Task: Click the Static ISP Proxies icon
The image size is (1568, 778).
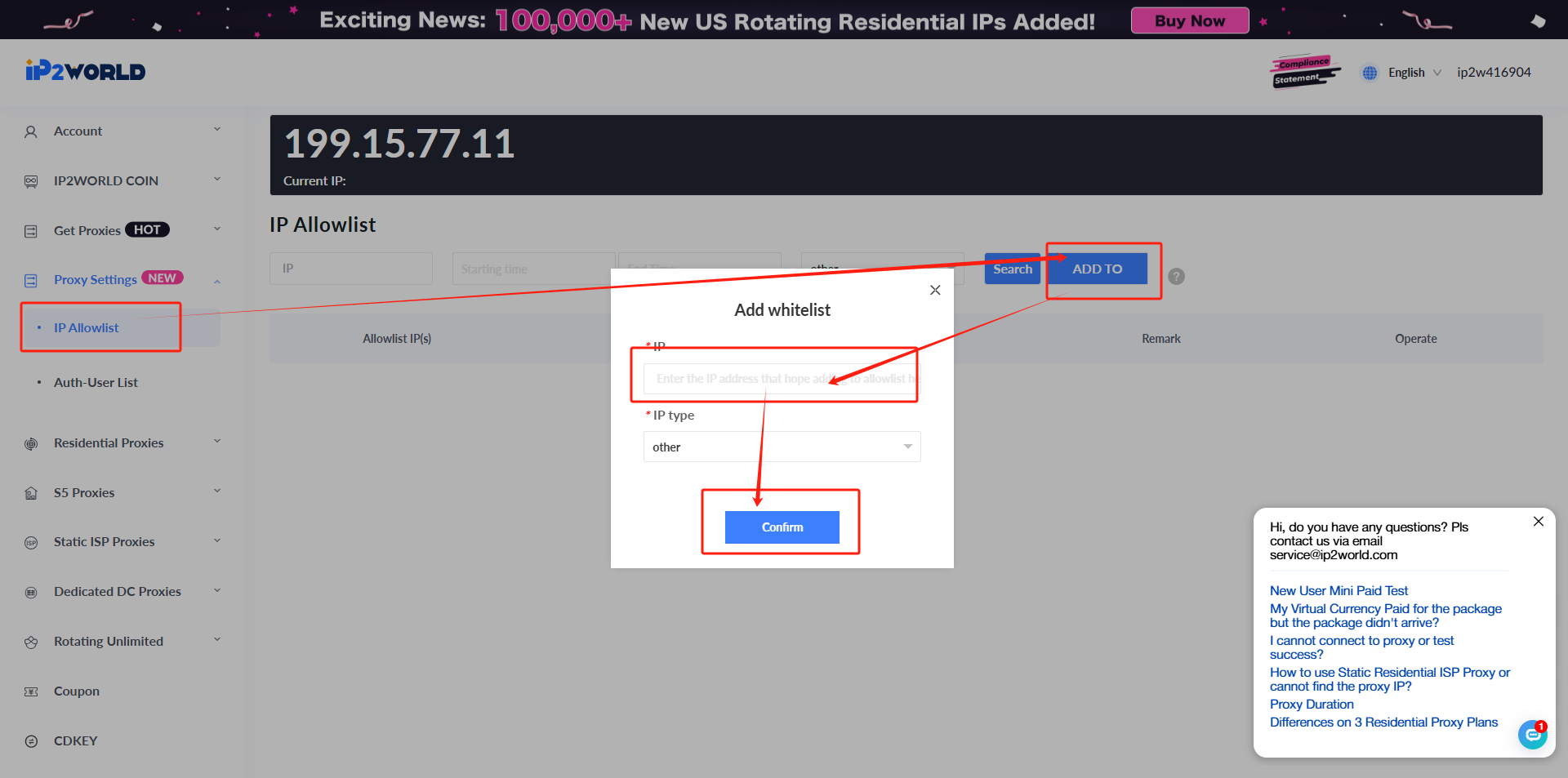Action: pyautogui.click(x=31, y=542)
